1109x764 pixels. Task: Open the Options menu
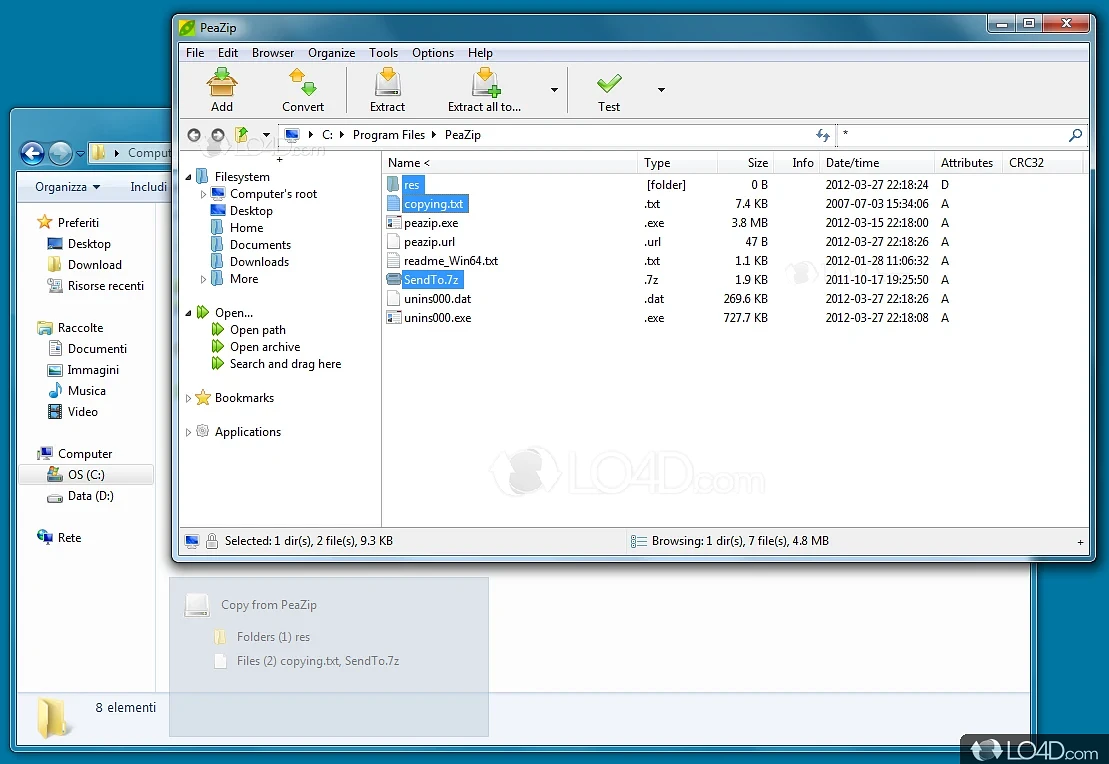pyautogui.click(x=433, y=53)
